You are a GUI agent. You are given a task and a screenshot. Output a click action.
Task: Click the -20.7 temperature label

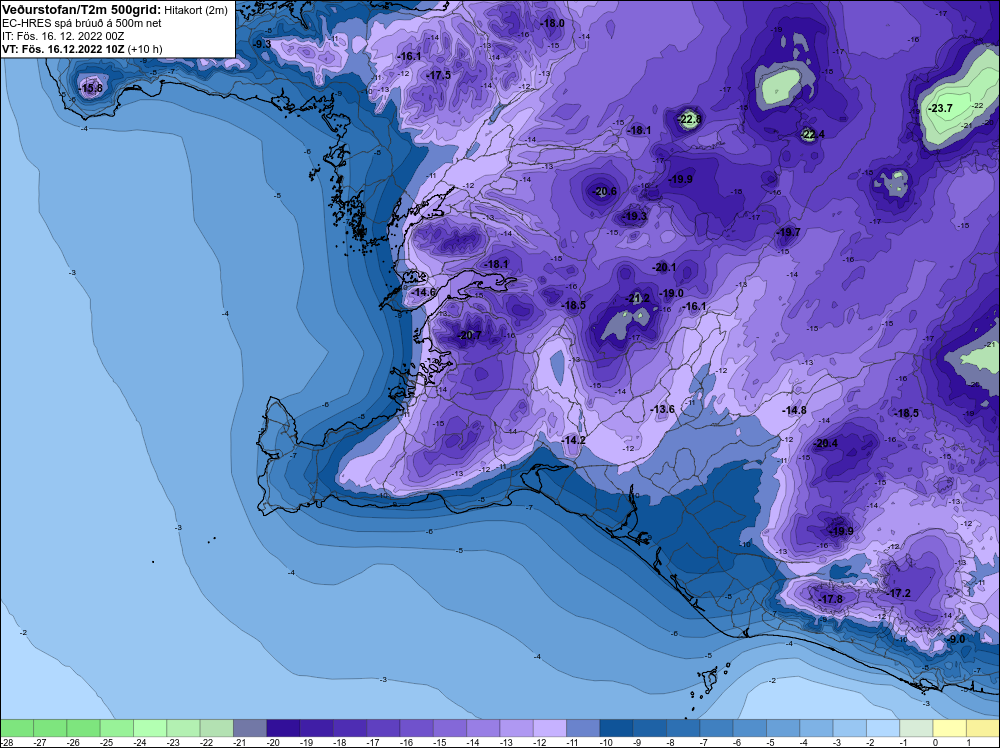pos(470,335)
